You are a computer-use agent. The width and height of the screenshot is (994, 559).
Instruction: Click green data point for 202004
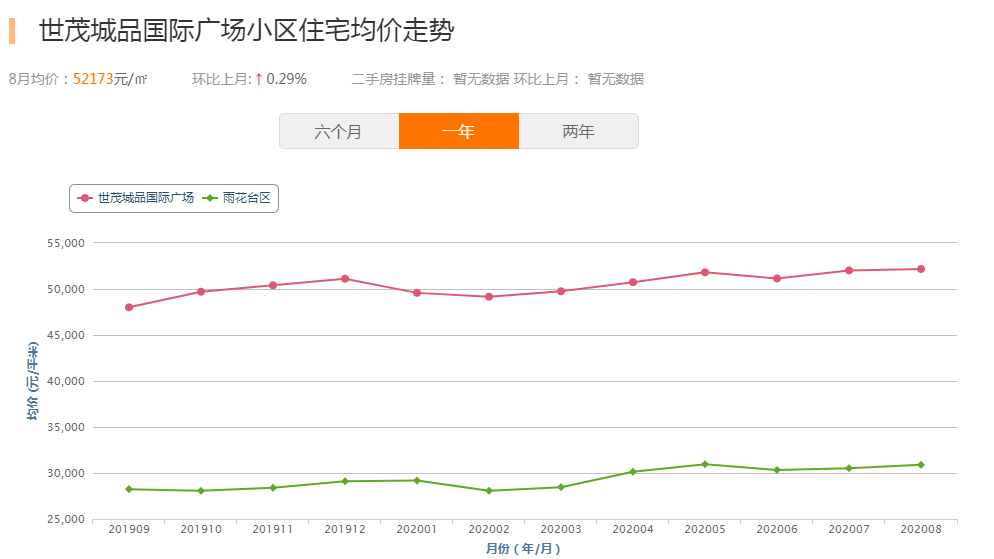tap(633, 472)
